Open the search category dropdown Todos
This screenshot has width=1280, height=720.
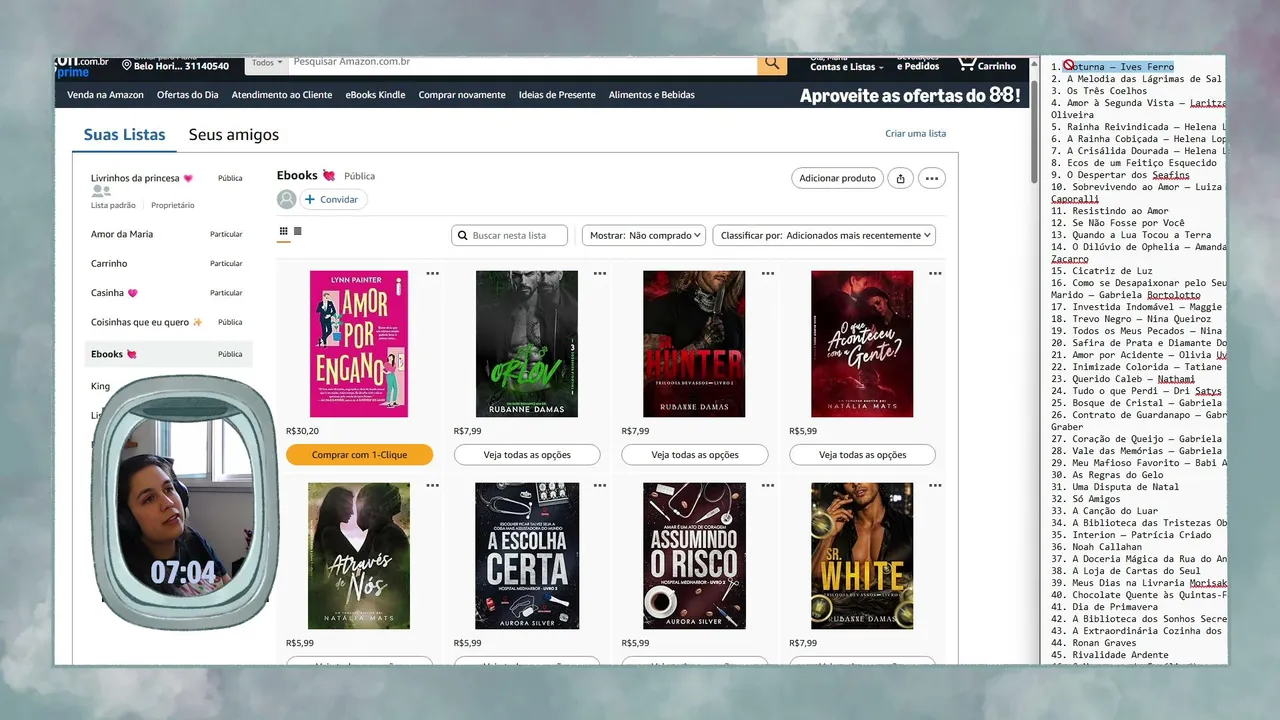click(x=266, y=63)
